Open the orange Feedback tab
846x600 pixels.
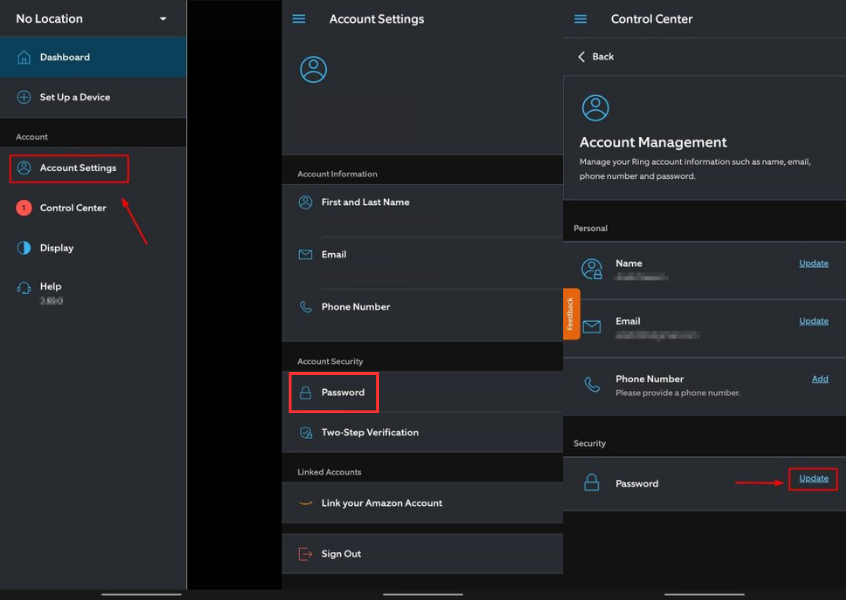pos(571,314)
